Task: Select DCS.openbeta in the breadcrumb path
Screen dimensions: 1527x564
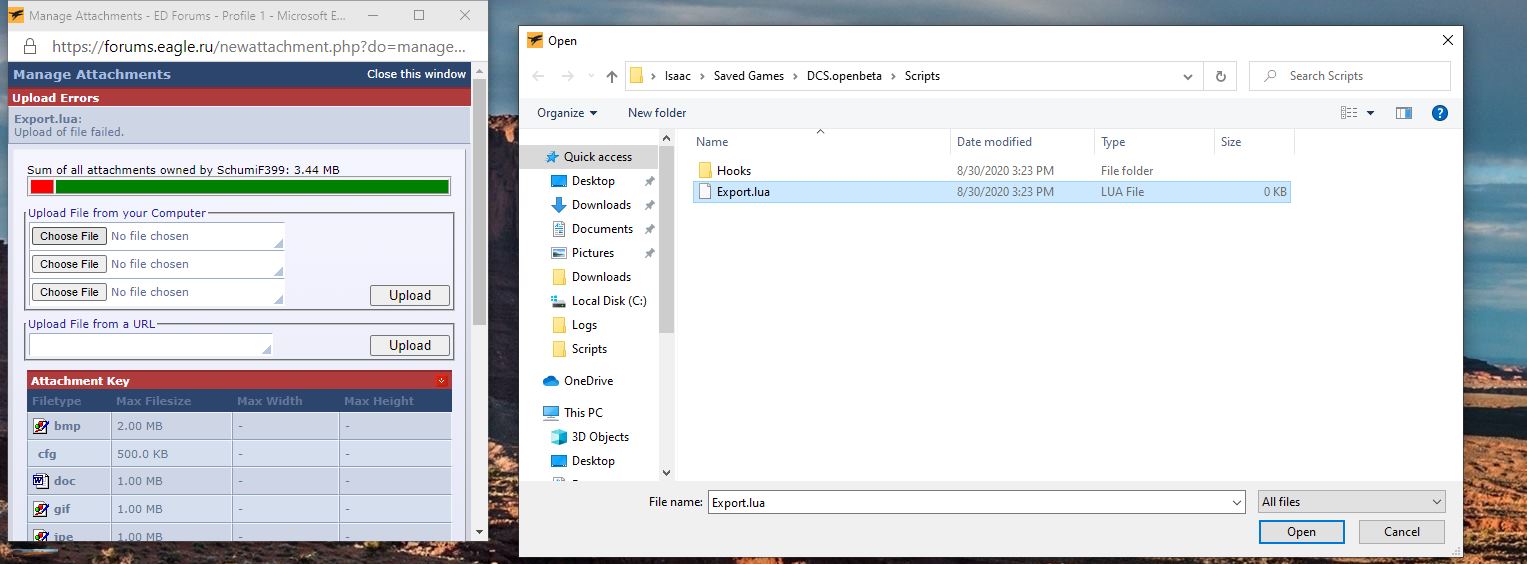Action: 844,76
